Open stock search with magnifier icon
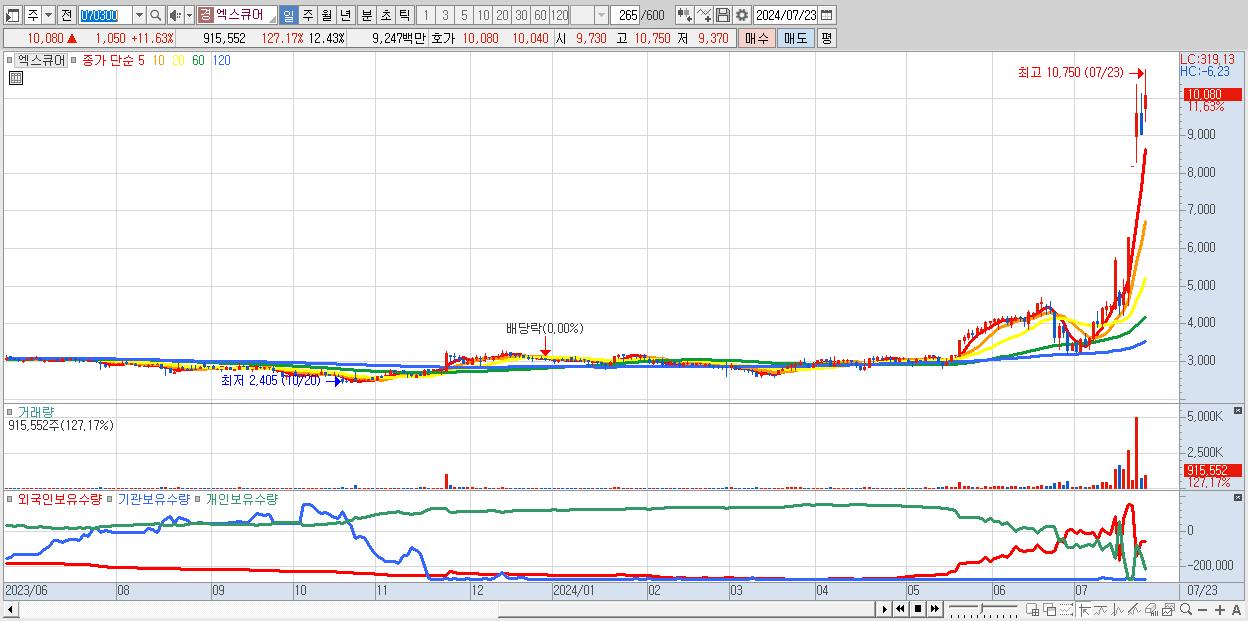The image size is (1248, 621). click(155, 15)
